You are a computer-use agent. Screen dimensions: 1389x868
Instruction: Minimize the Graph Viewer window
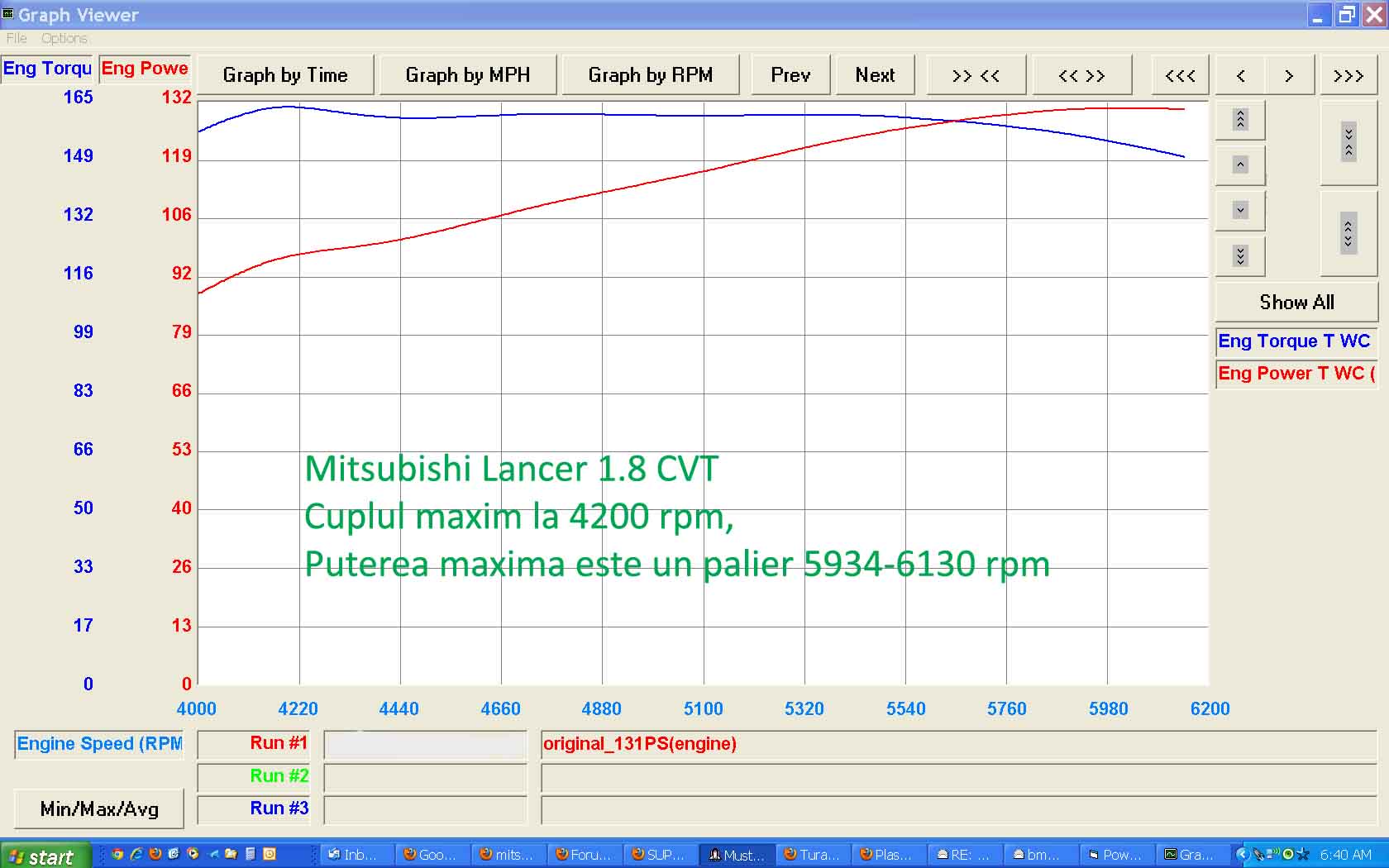[1319, 15]
